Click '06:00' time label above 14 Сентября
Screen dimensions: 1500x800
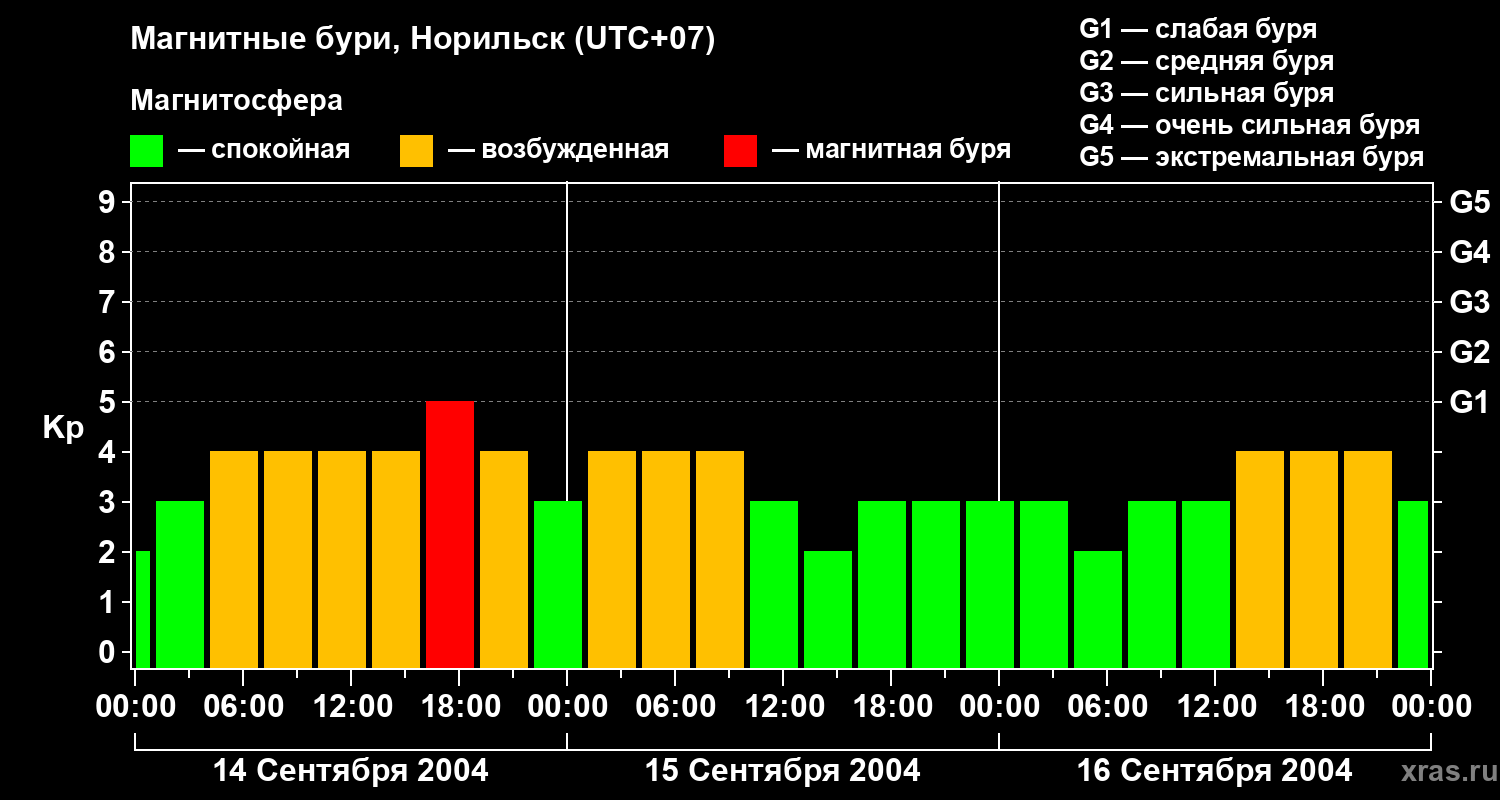(242, 706)
